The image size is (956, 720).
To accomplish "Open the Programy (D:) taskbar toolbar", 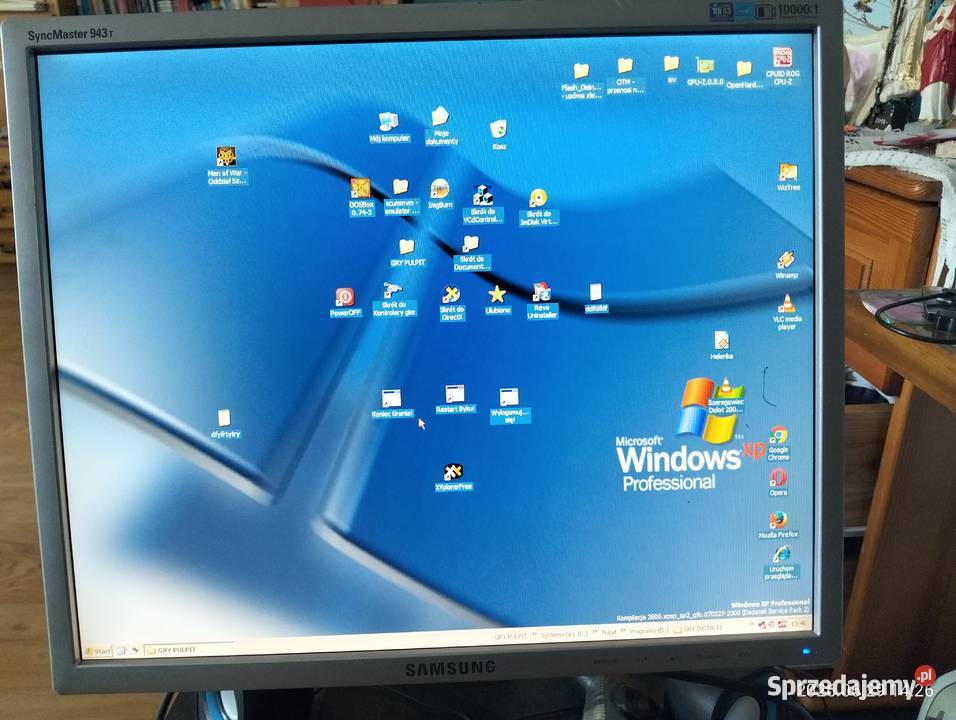I will (x=649, y=631).
